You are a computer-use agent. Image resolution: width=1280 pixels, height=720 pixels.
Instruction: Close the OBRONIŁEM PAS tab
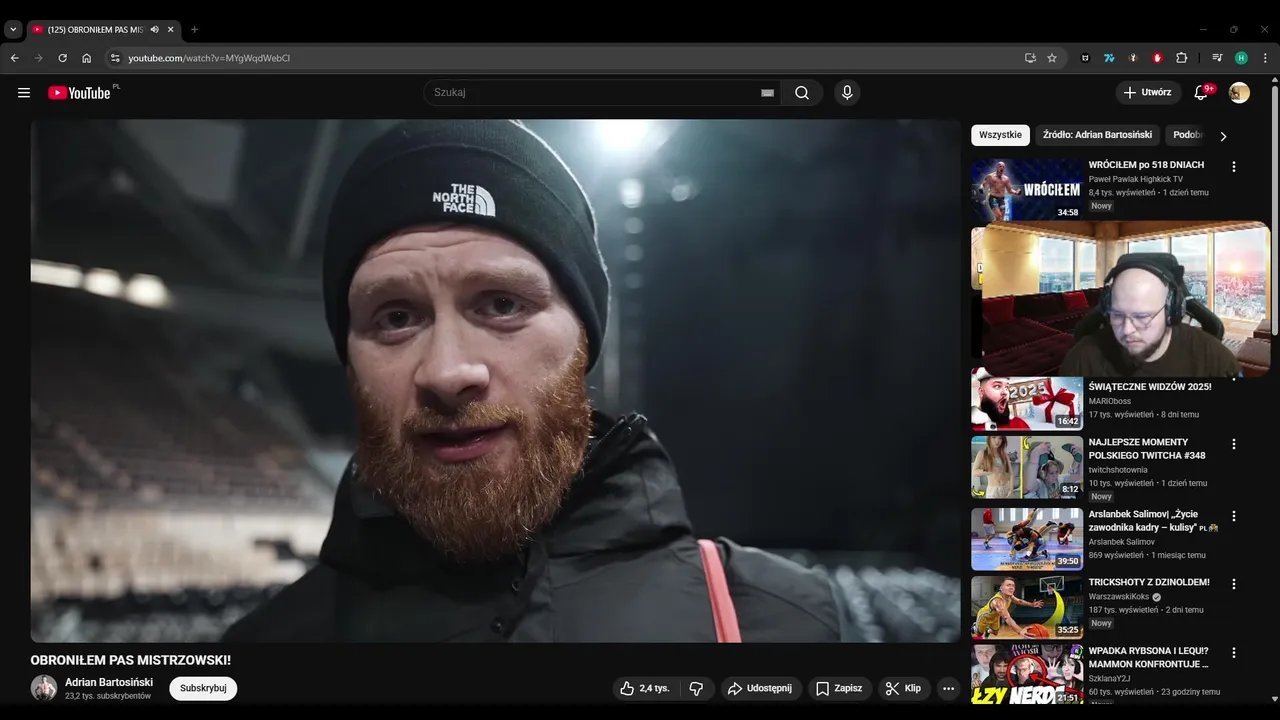170,30
